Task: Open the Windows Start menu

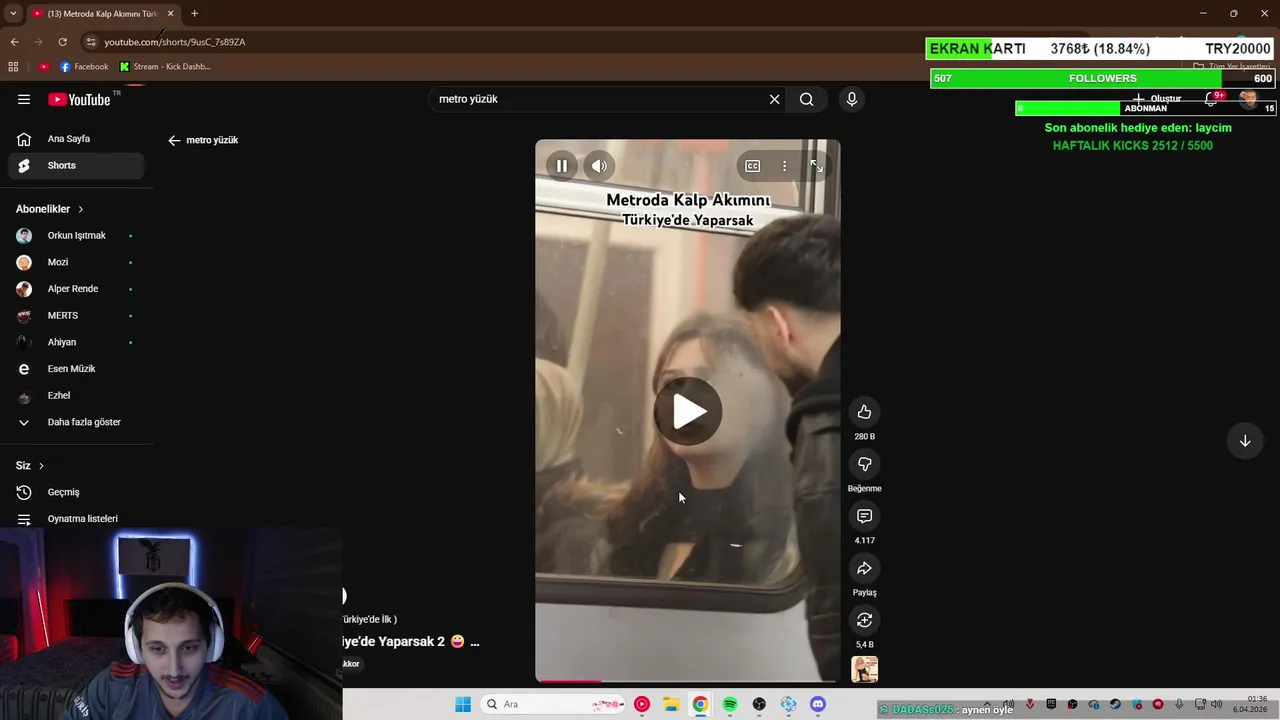Action: [x=463, y=704]
